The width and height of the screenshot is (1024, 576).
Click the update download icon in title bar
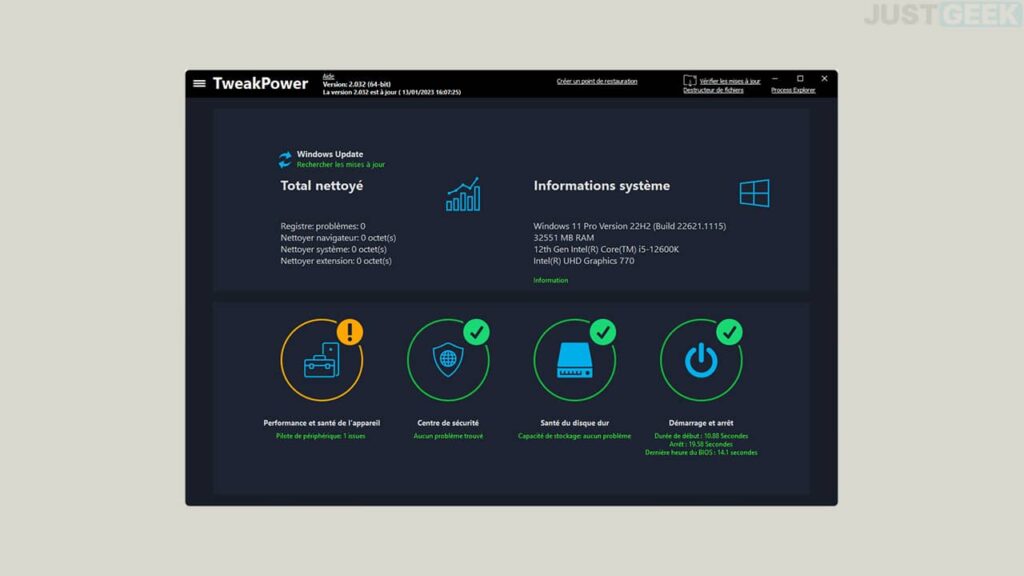click(690, 80)
